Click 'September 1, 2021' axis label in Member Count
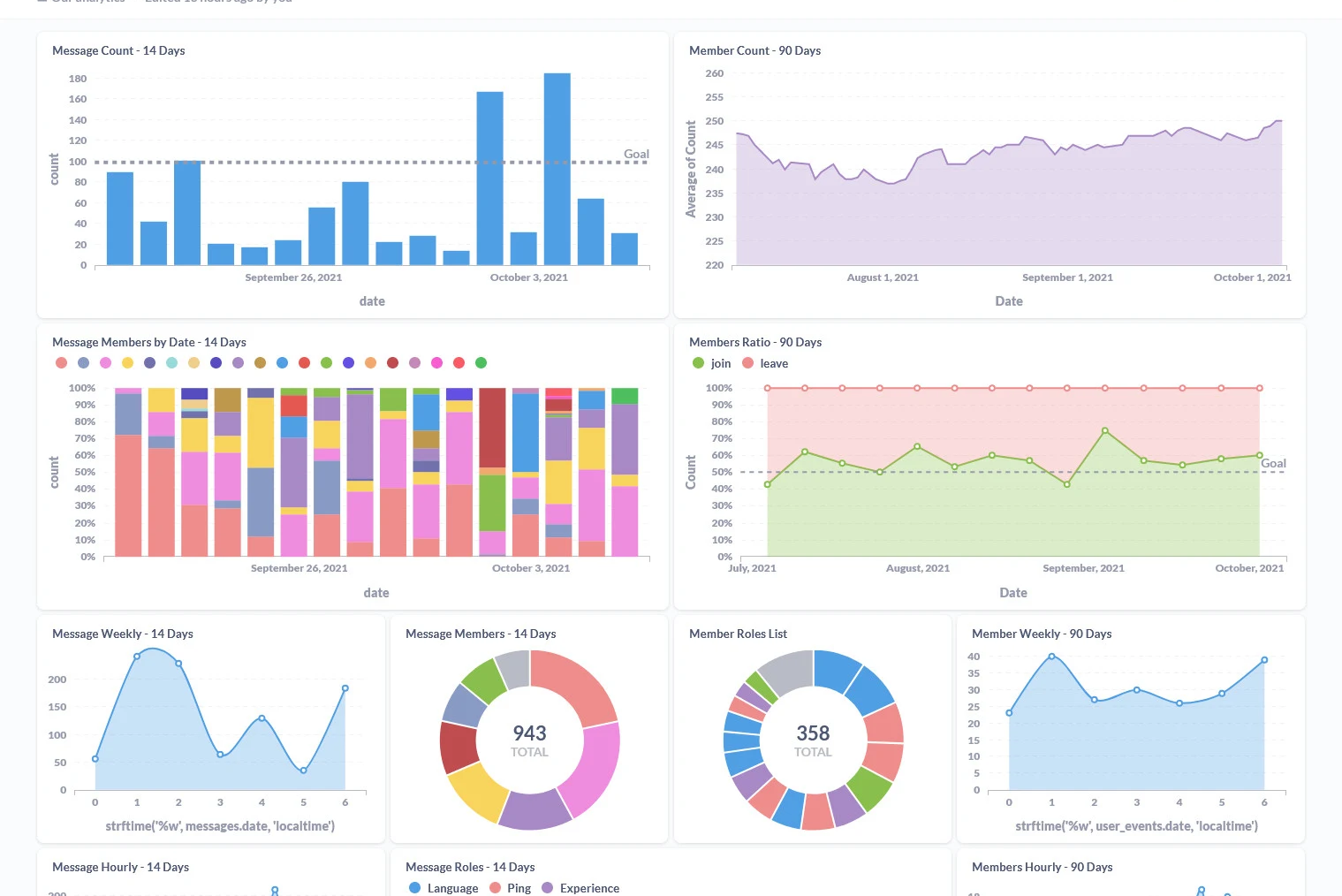 tap(1067, 277)
